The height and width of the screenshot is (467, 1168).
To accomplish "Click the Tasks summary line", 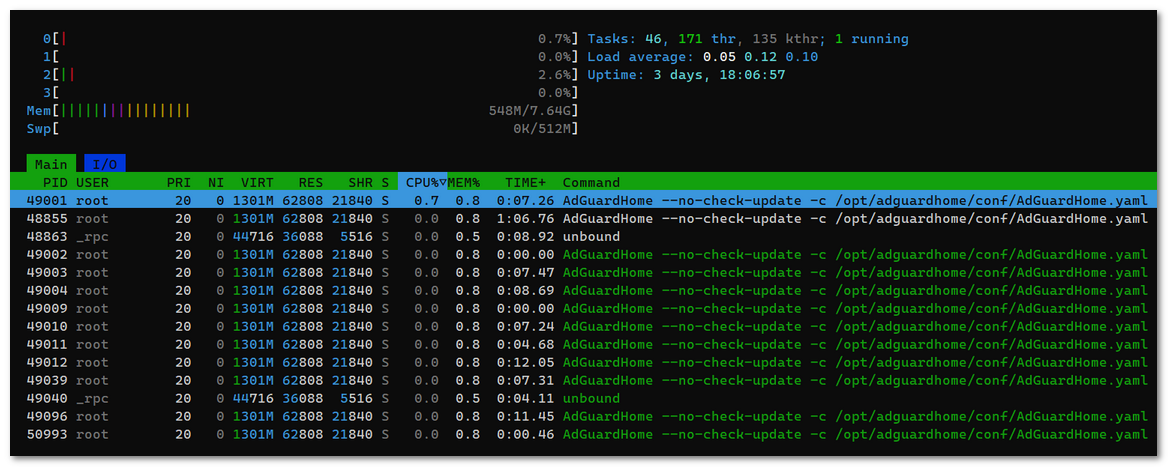I will (x=748, y=39).
